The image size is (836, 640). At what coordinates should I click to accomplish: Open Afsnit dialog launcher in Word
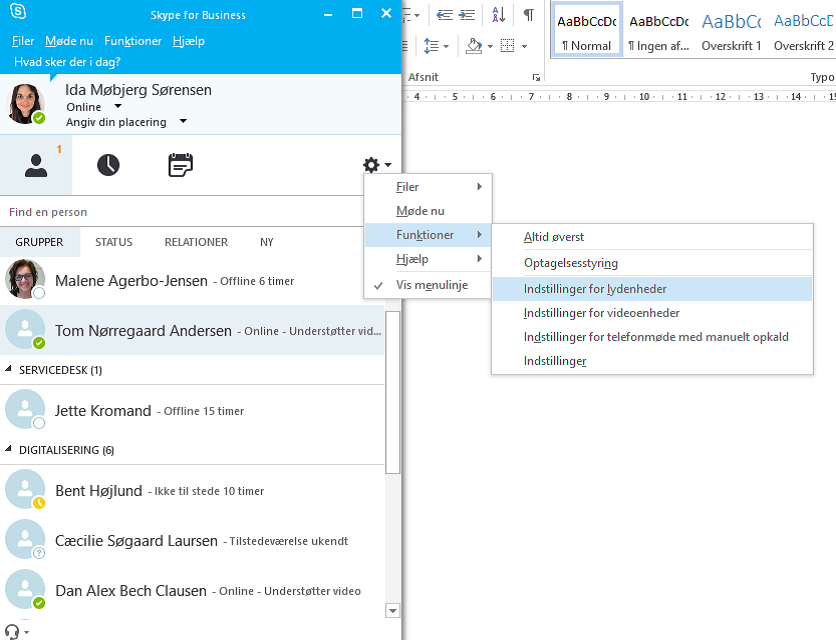coord(536,78)
